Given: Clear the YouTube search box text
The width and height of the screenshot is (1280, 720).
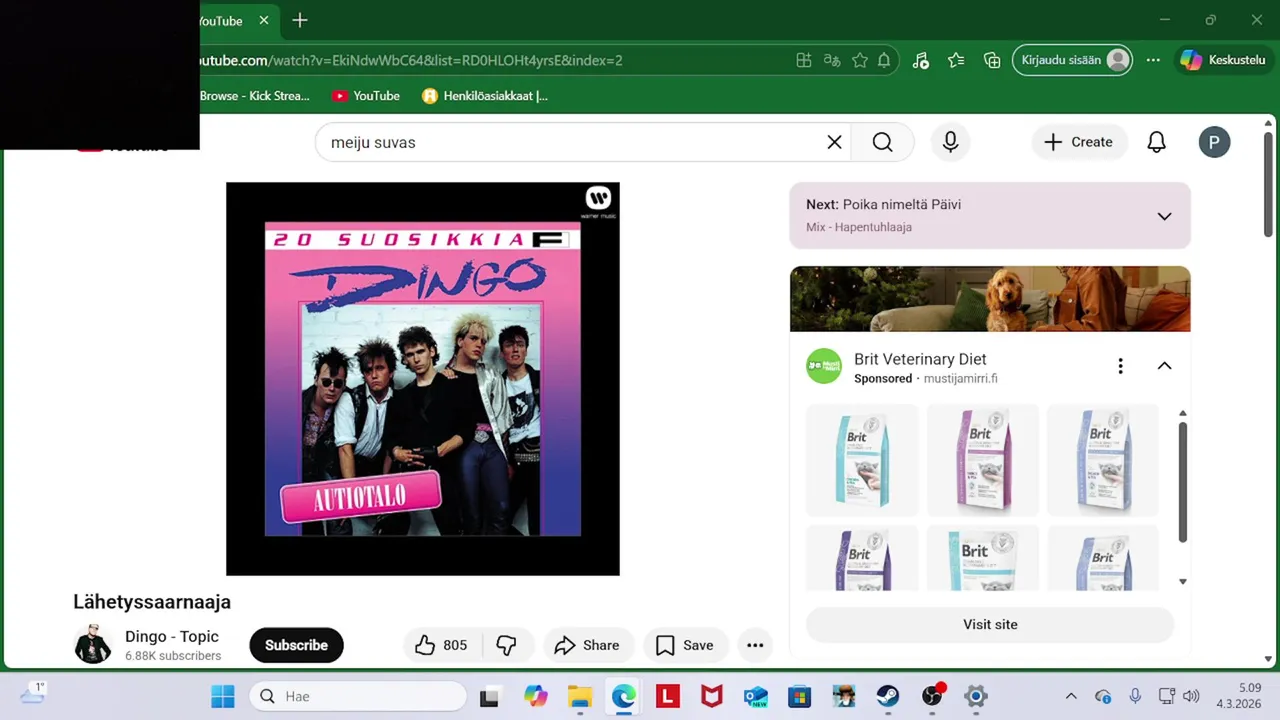Looking at the screenshot, I should tap(834, 142).
